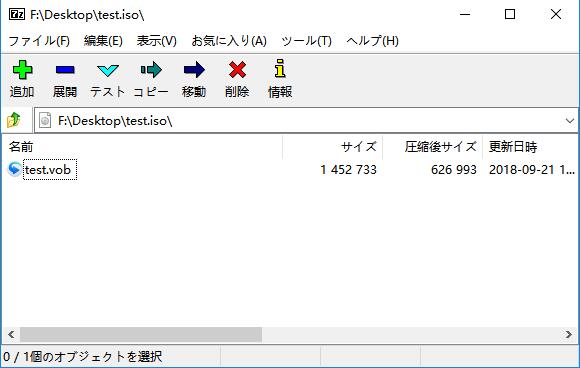Open the ツール(T) menu

pyautogui.click(x=306, y=40)
